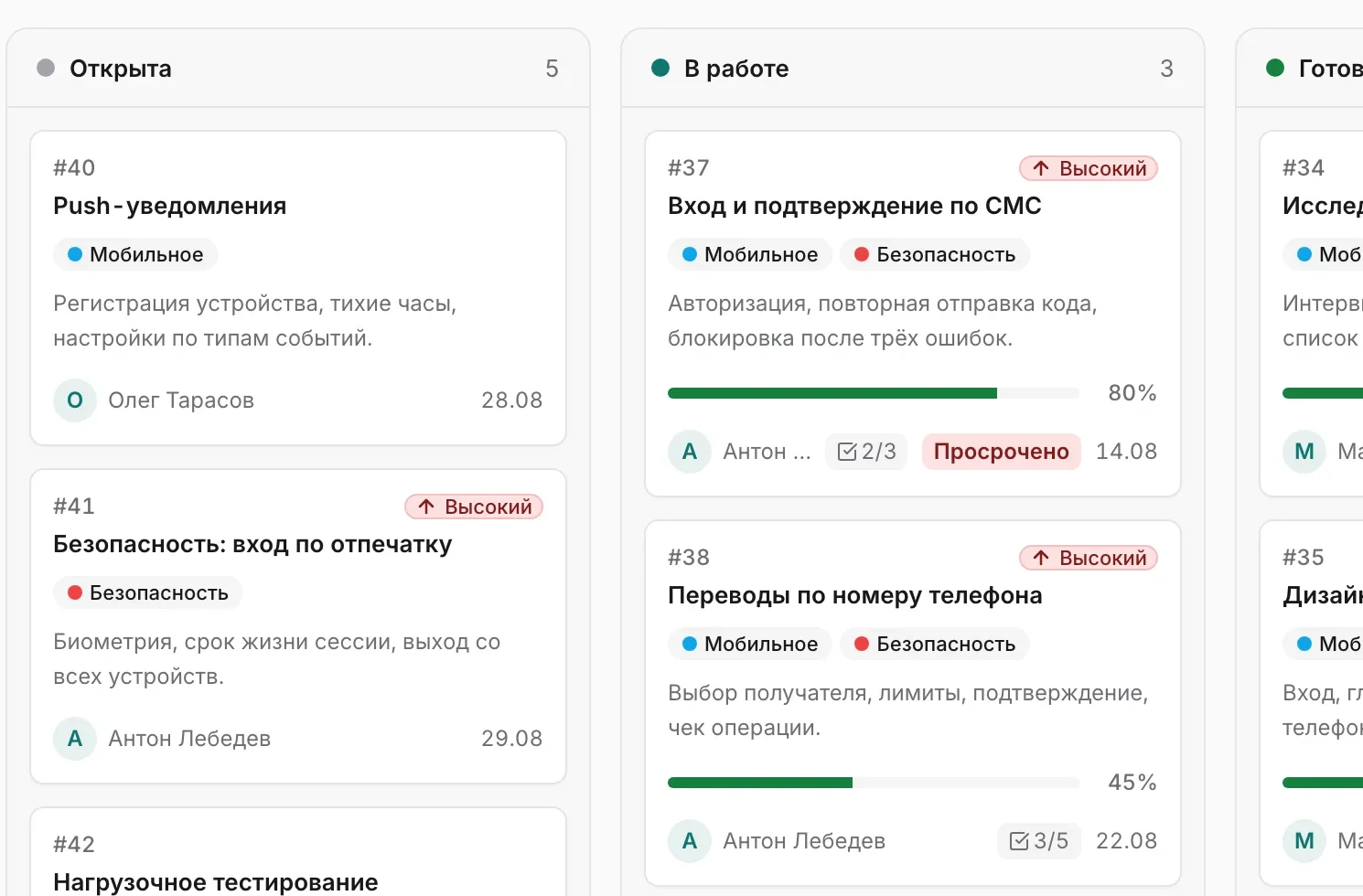Screen dimensions: 1363x896
Task: Select the Мобильное tag on card #37
Action: 750,254
